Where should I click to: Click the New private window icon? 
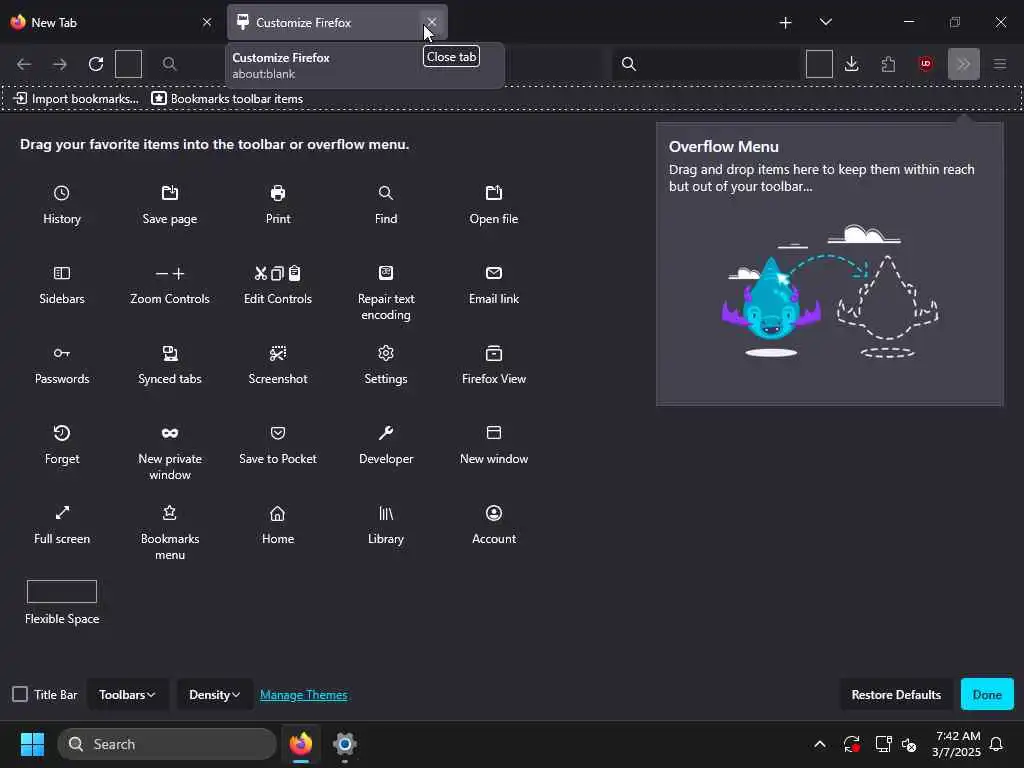coord(170,433)
